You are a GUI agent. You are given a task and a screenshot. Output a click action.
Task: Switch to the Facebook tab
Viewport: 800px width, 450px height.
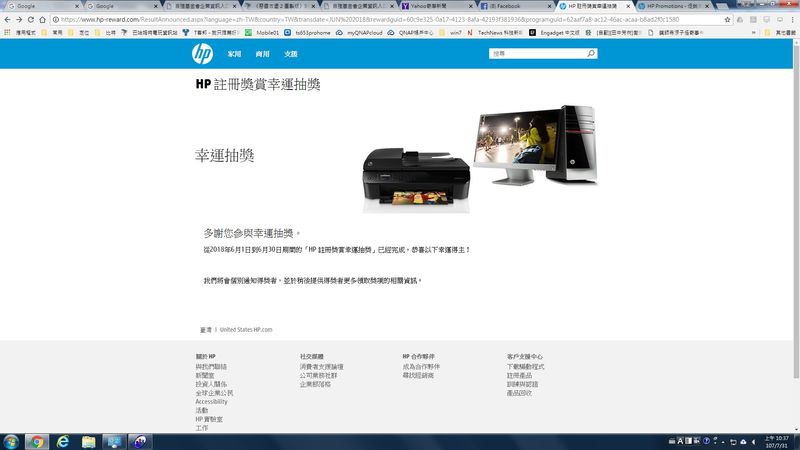pos(515,6)
